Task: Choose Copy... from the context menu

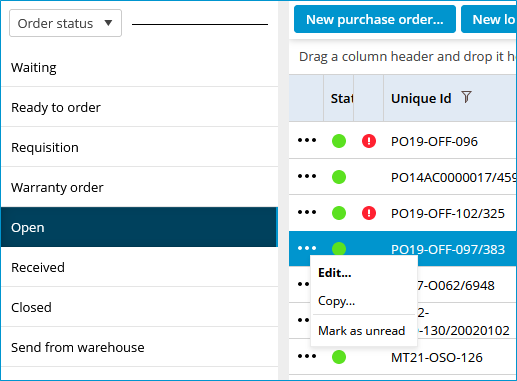Action: point(336,301)
